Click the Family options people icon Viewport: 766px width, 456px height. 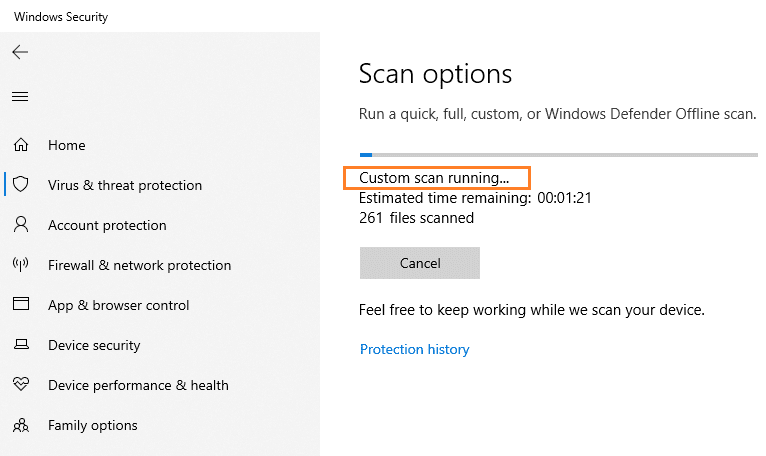tap(21, 425)
